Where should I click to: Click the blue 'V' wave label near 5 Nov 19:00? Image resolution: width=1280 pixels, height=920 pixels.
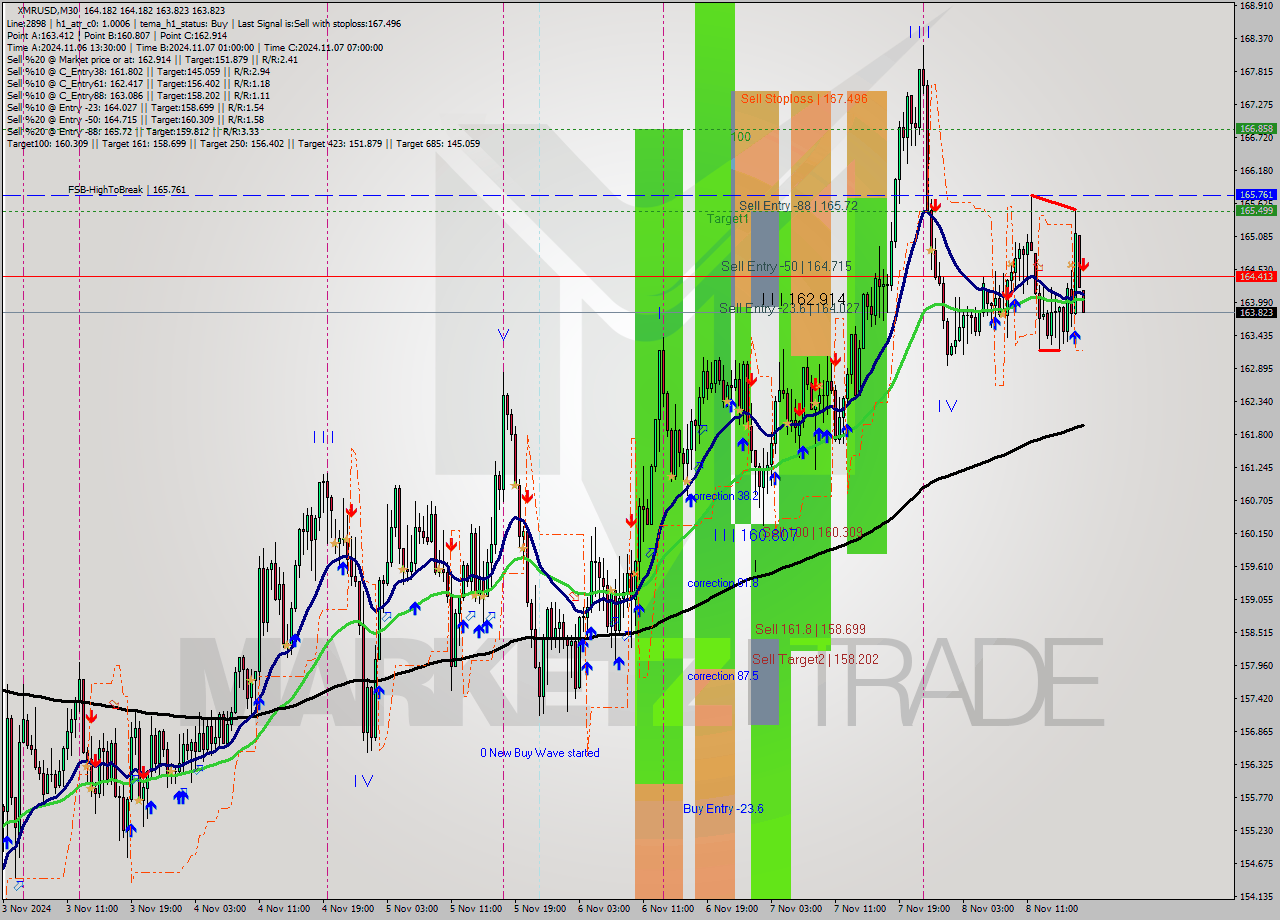[x=503, y=336]
